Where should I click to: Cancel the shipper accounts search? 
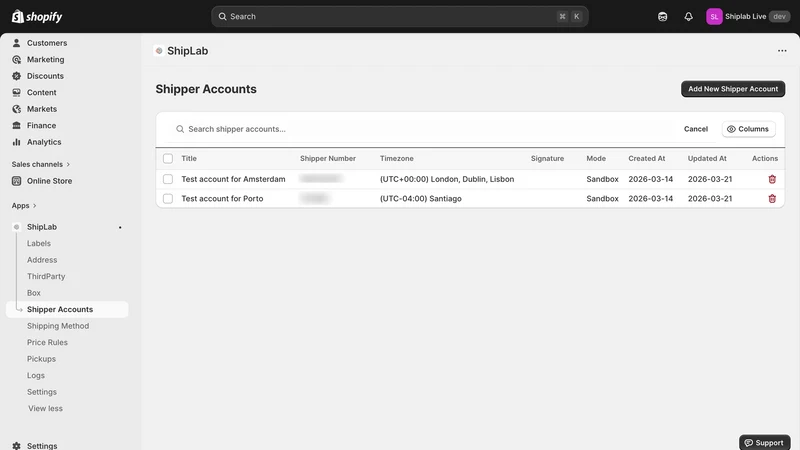click(695, 129)
